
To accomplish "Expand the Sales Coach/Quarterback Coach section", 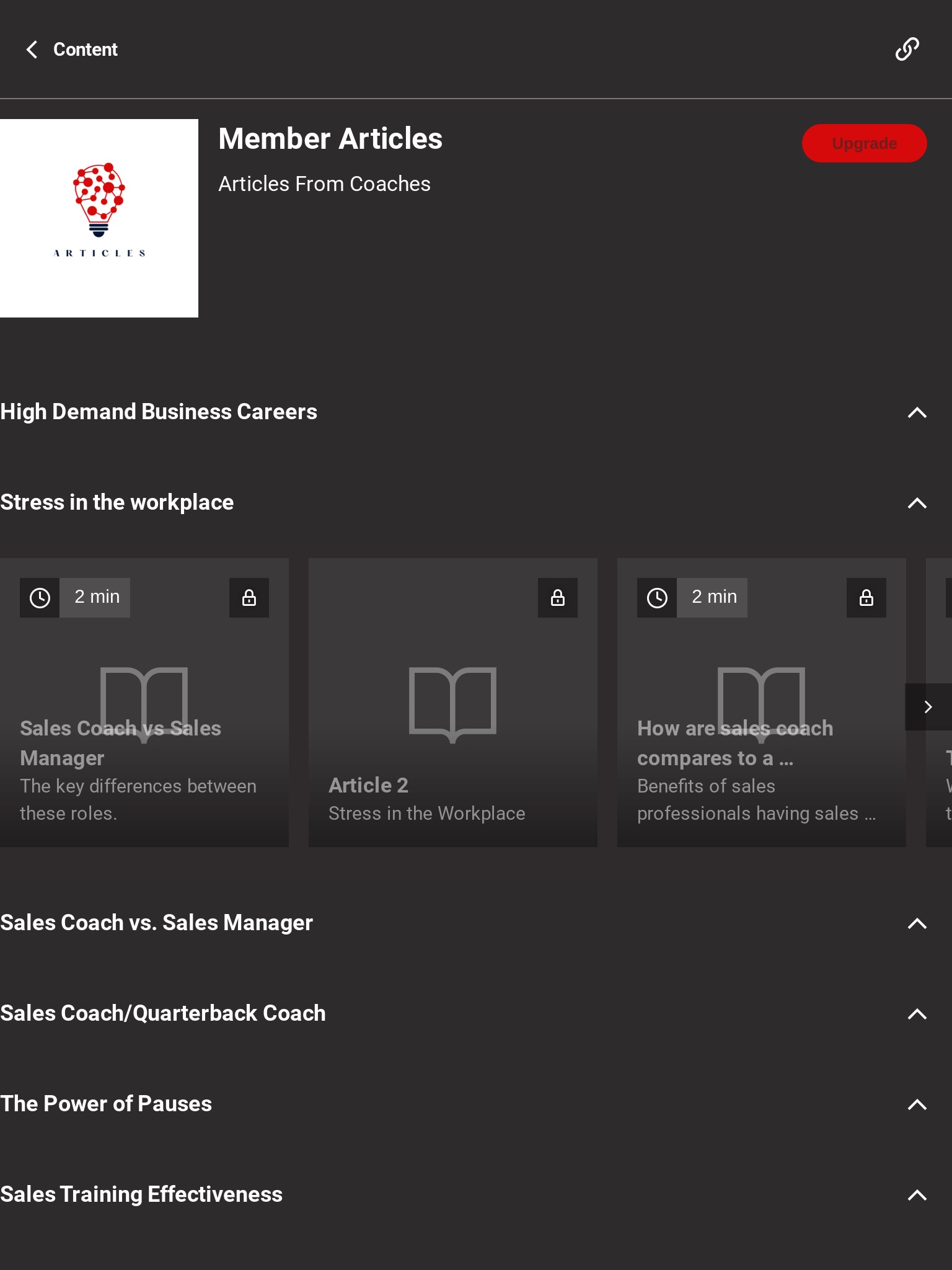I will pyautogui.click(x=917, y=1014).
